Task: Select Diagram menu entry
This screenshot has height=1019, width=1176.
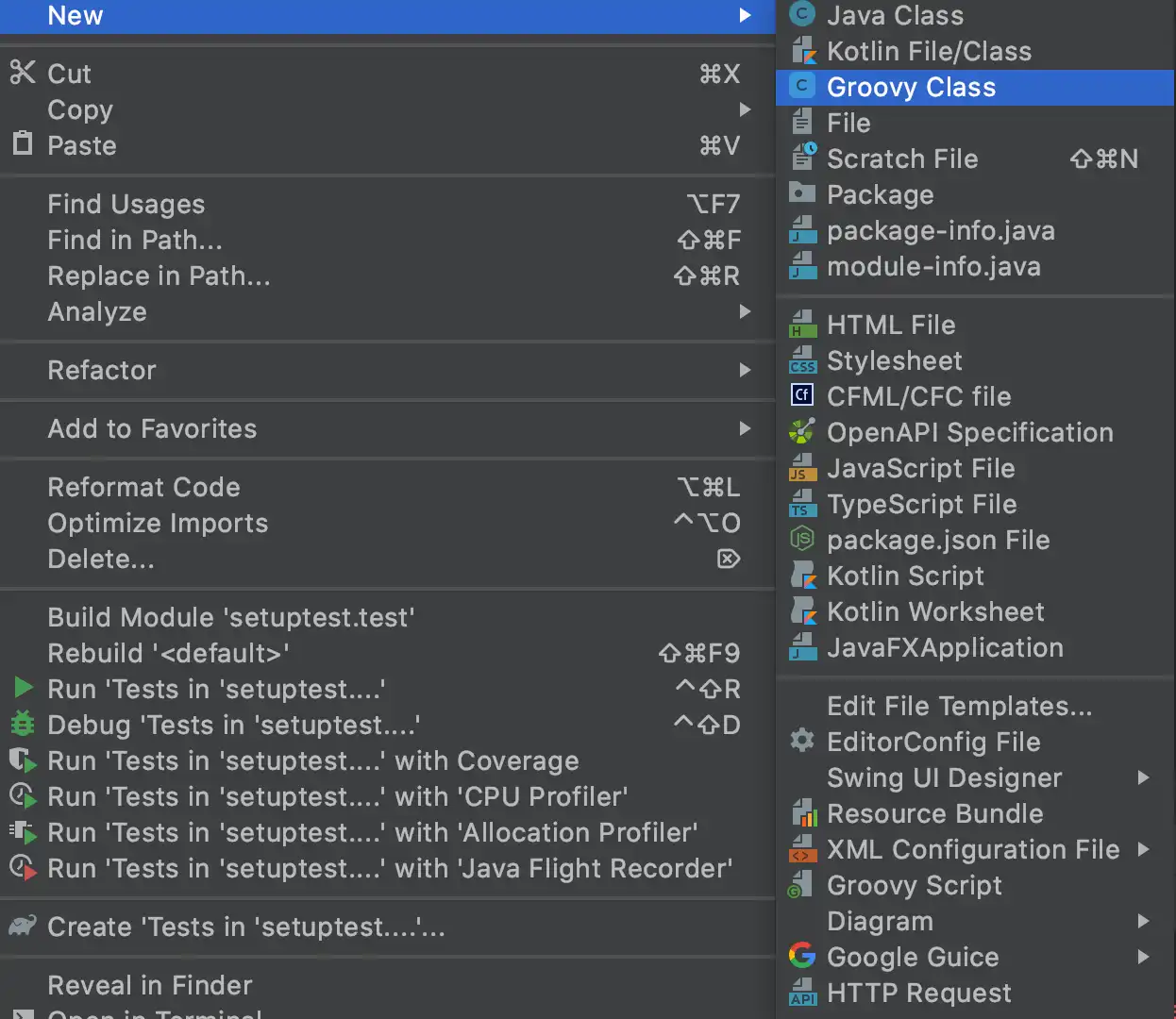Action: pos(976,921)
